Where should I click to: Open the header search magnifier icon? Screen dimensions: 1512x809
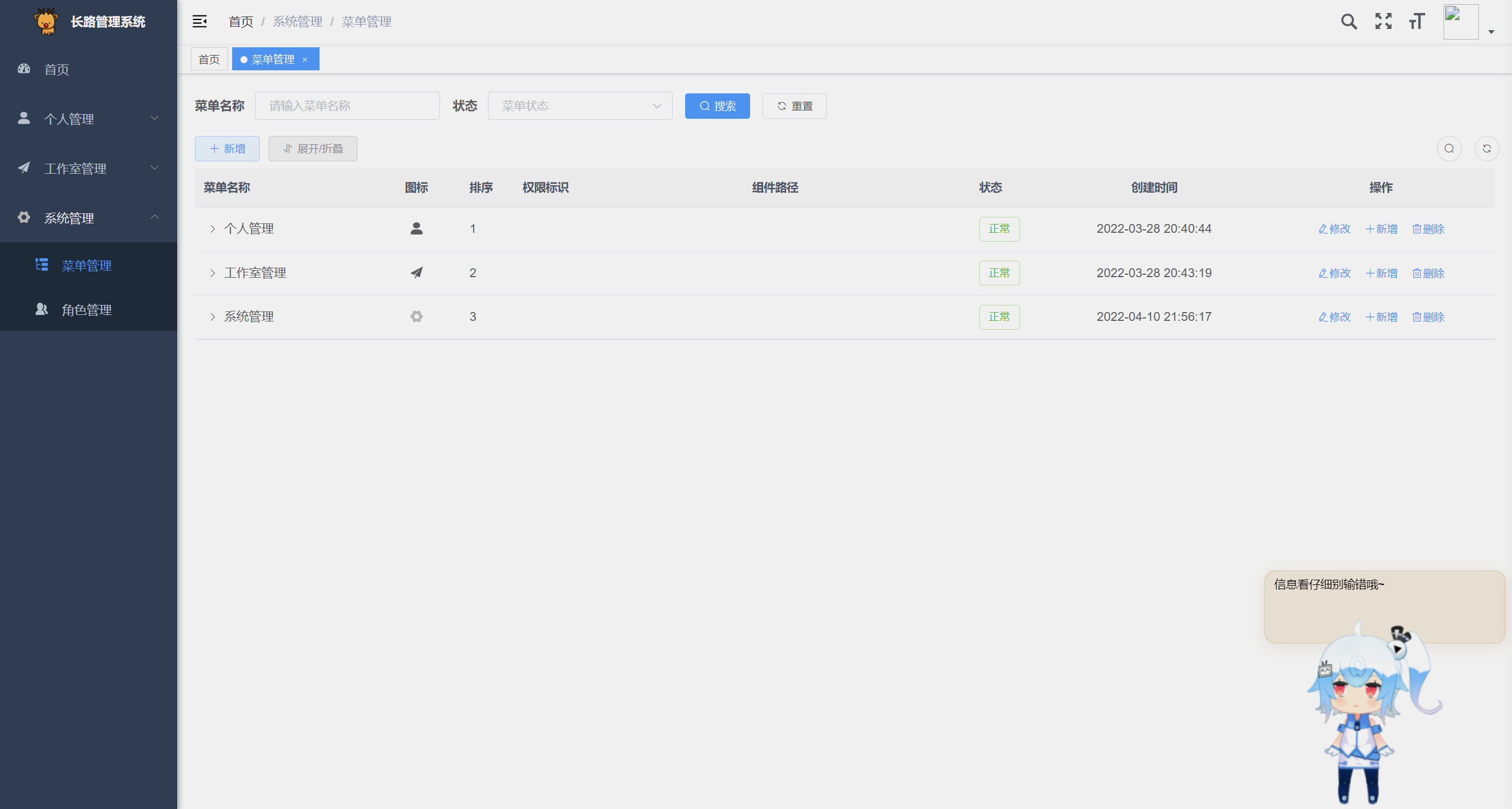coord(1348,22)
